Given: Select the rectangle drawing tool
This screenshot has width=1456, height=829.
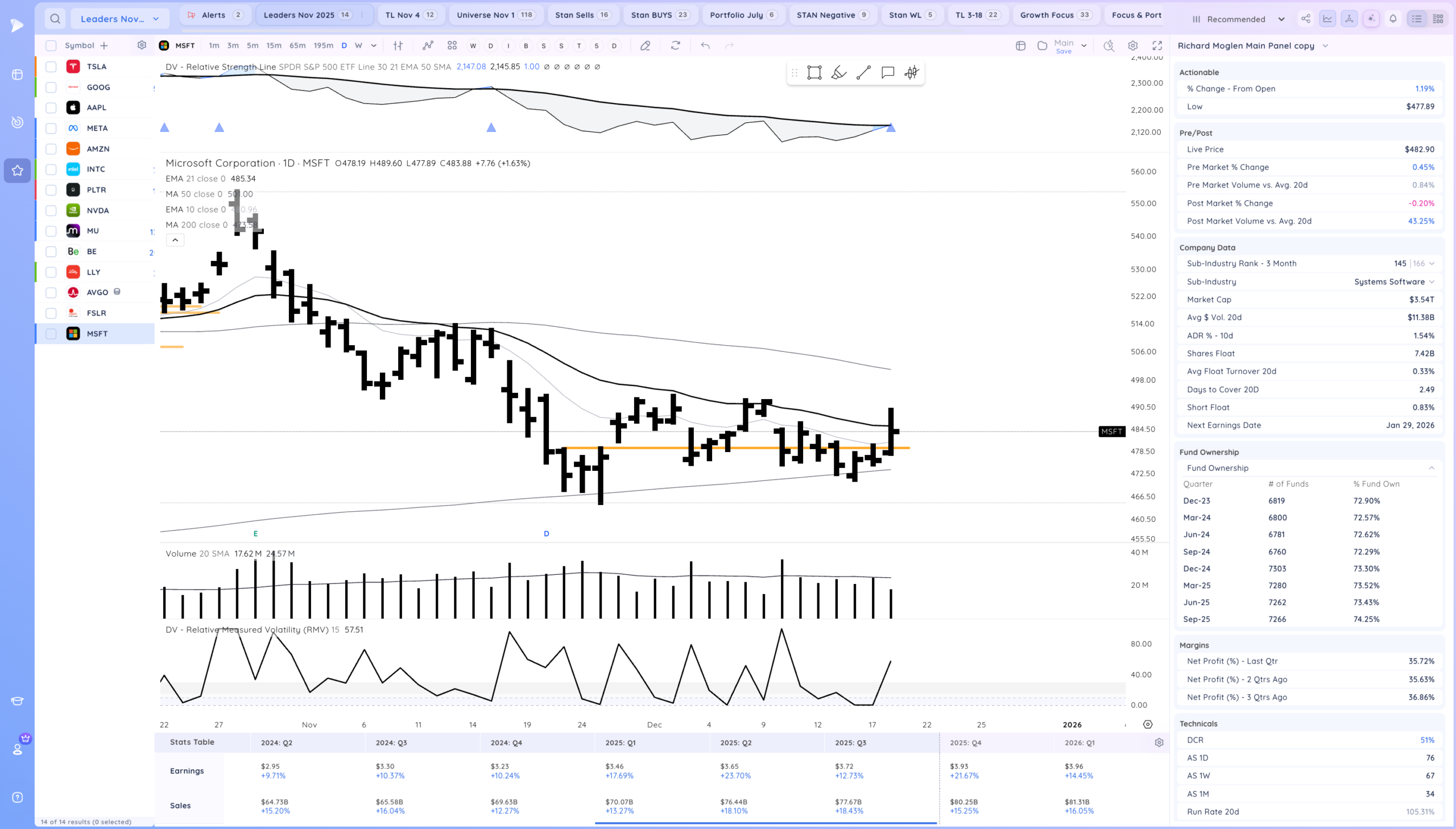Looking at the screenshot, I should [814, 72].
